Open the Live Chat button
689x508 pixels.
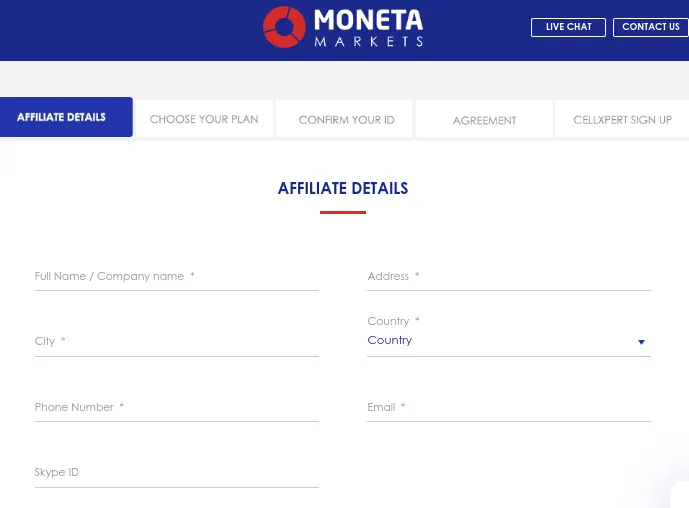[x=568, y=27]
